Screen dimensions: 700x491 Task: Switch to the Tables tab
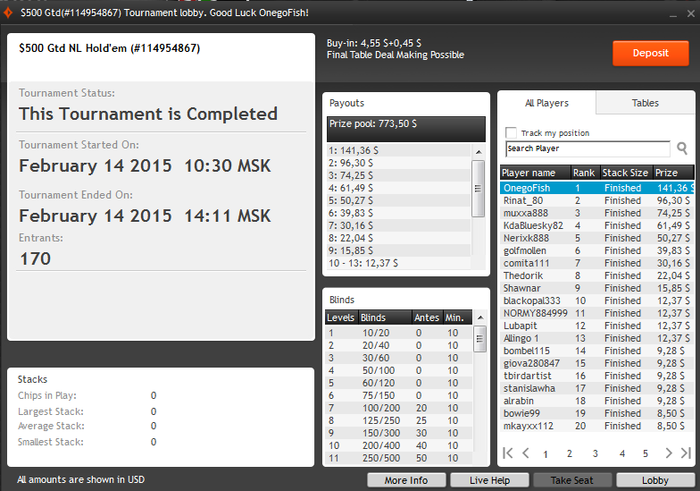point(645,103)
